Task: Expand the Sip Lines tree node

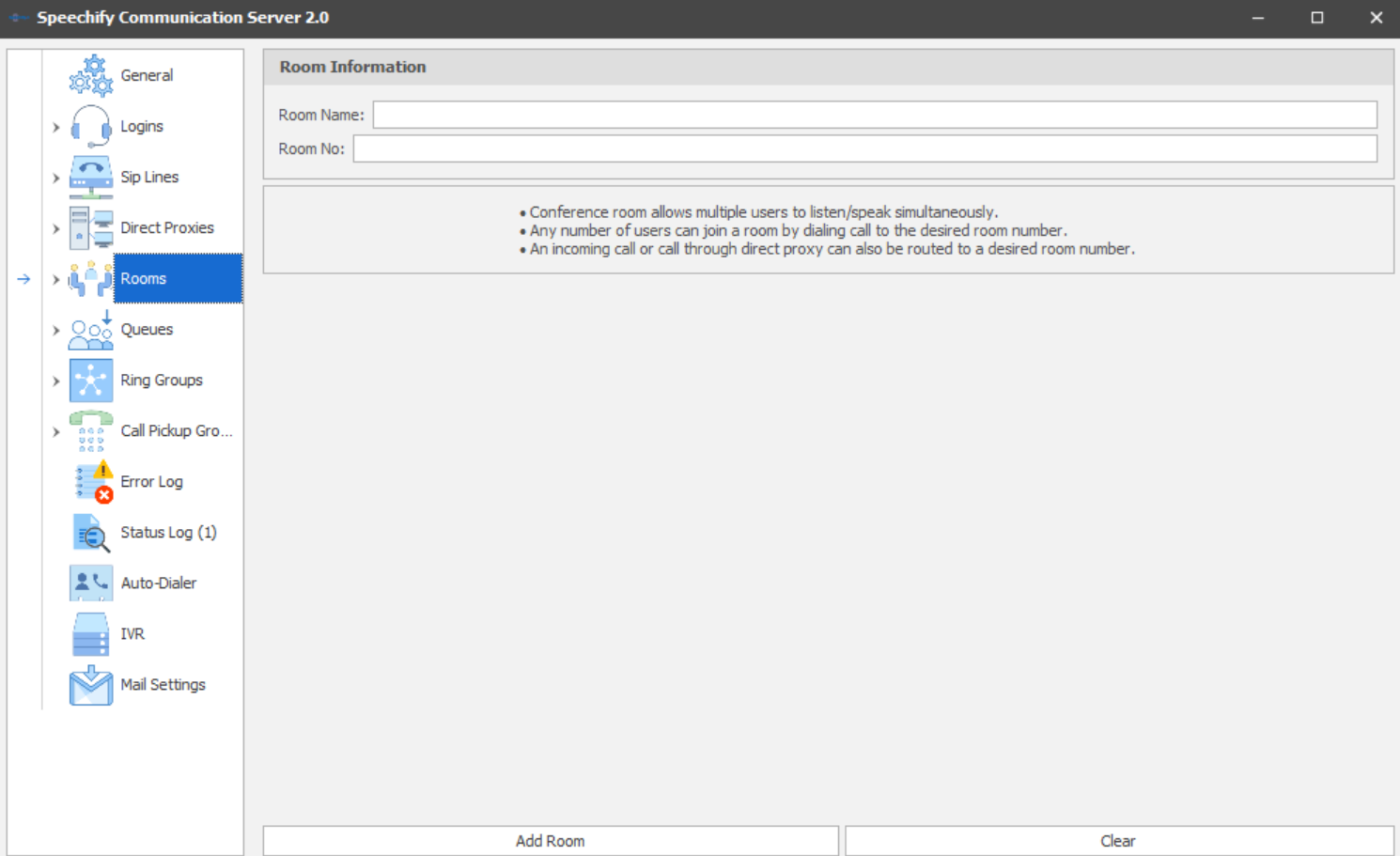Action: point(56,178)
